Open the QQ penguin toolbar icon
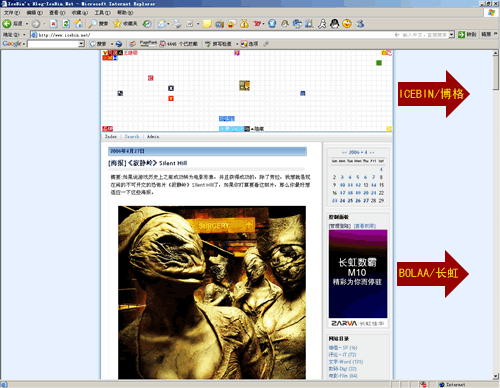Screen dimensions: 500x388 (x=334, y=24)
